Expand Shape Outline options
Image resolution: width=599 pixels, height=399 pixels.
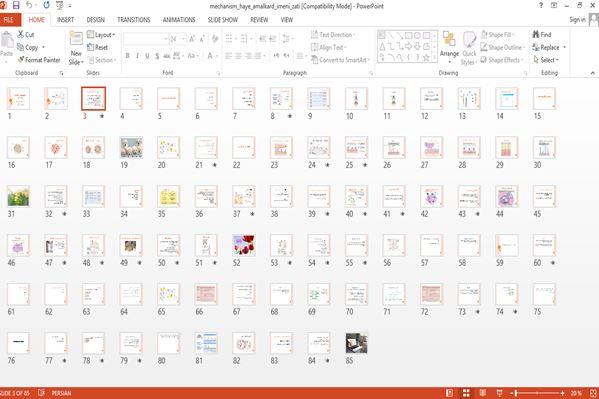pyautogui.click(x=503, y=47)
